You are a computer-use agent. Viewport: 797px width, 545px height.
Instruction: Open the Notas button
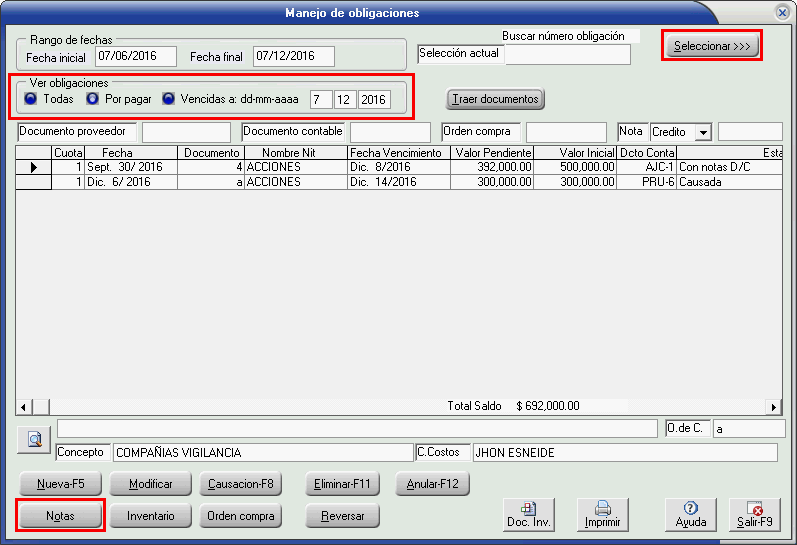coord(60,516)
